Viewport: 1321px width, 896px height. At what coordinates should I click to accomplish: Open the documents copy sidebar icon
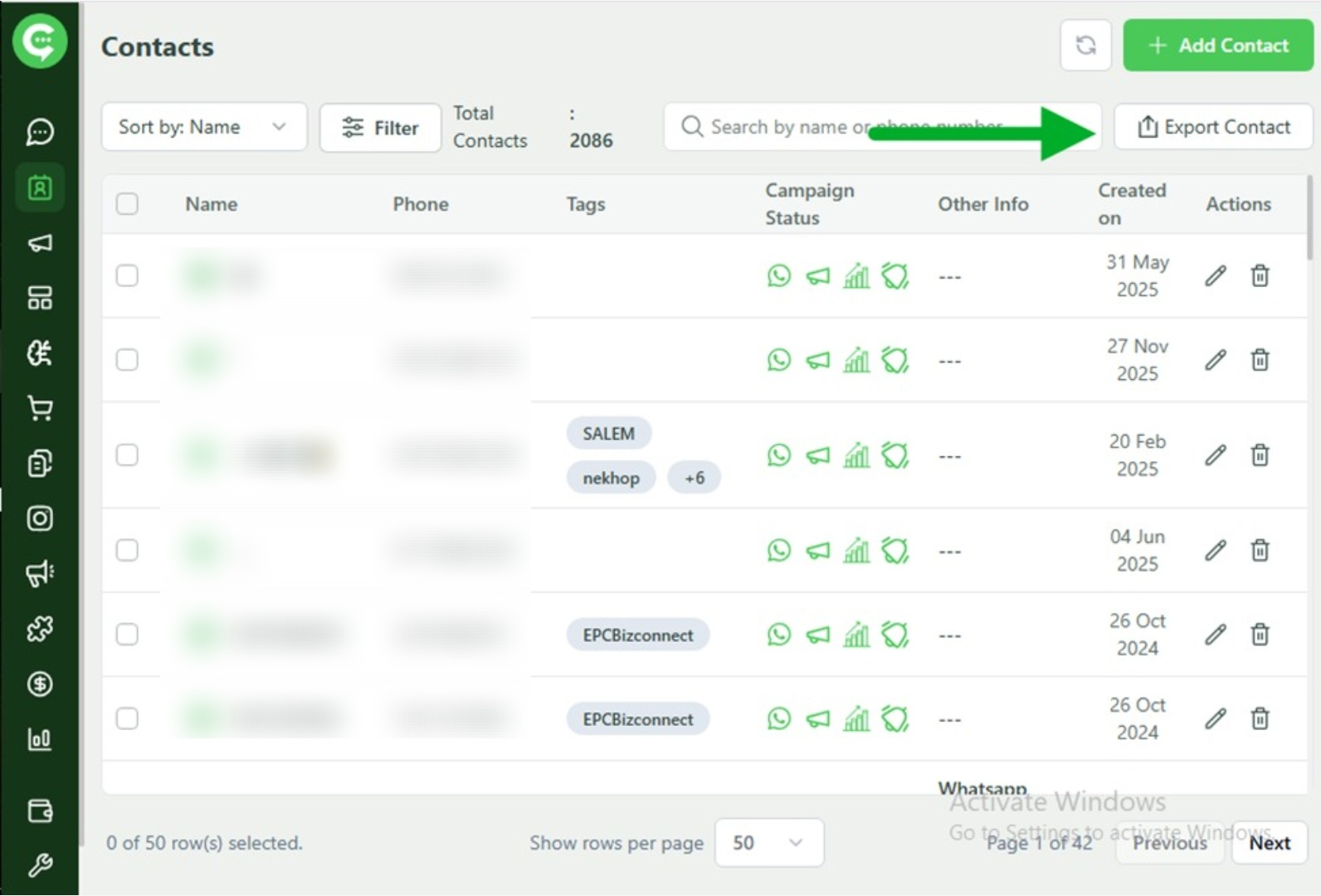pyautogui.click(x=40, y=463)
